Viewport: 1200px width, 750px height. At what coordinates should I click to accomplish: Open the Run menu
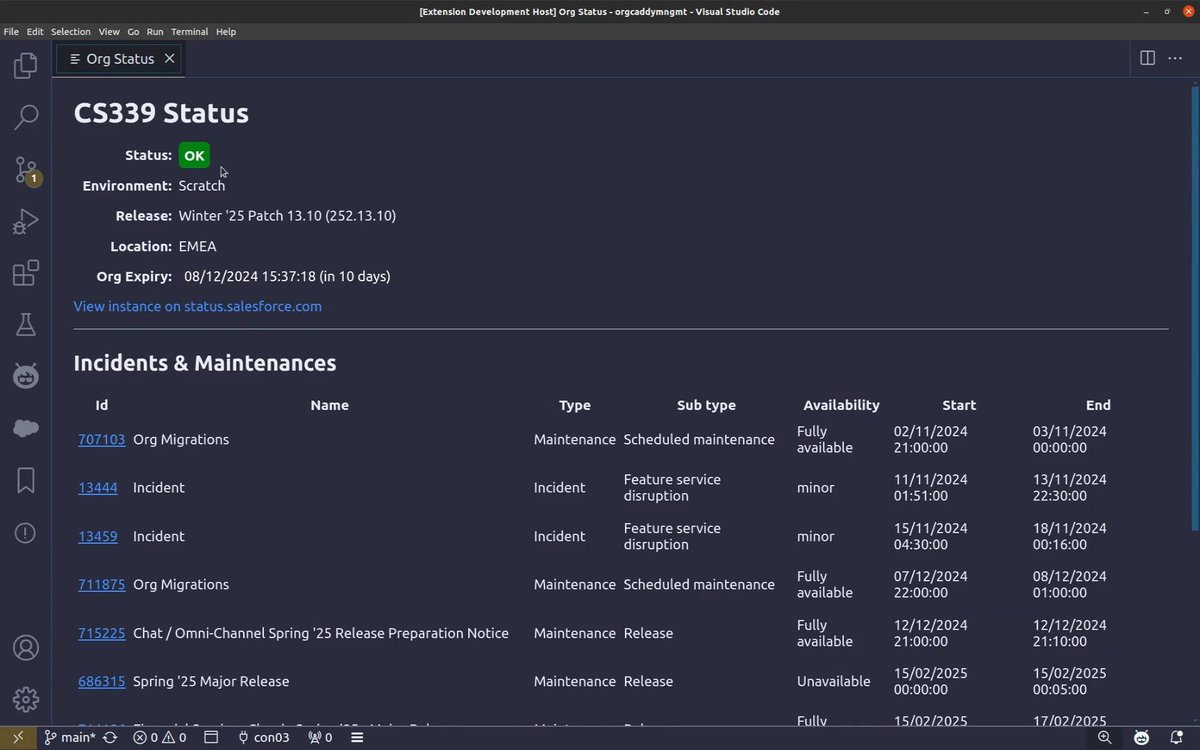[x=155, y=32]
